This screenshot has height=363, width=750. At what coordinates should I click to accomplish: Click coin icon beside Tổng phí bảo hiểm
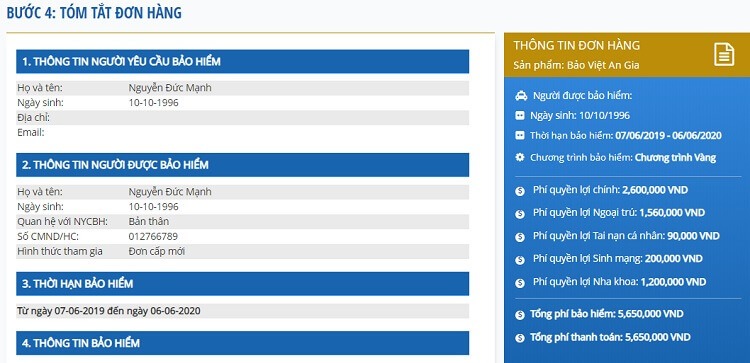pyautogui.click(x=520, y=315)
